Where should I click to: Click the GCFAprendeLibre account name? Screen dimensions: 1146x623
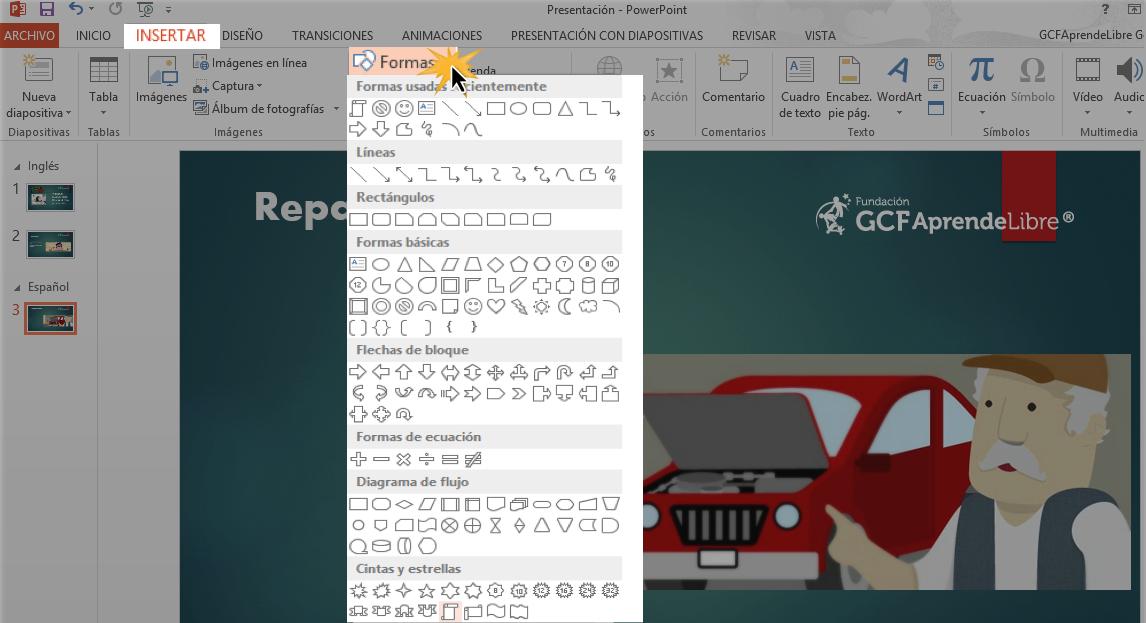[x=1090, y=35]
